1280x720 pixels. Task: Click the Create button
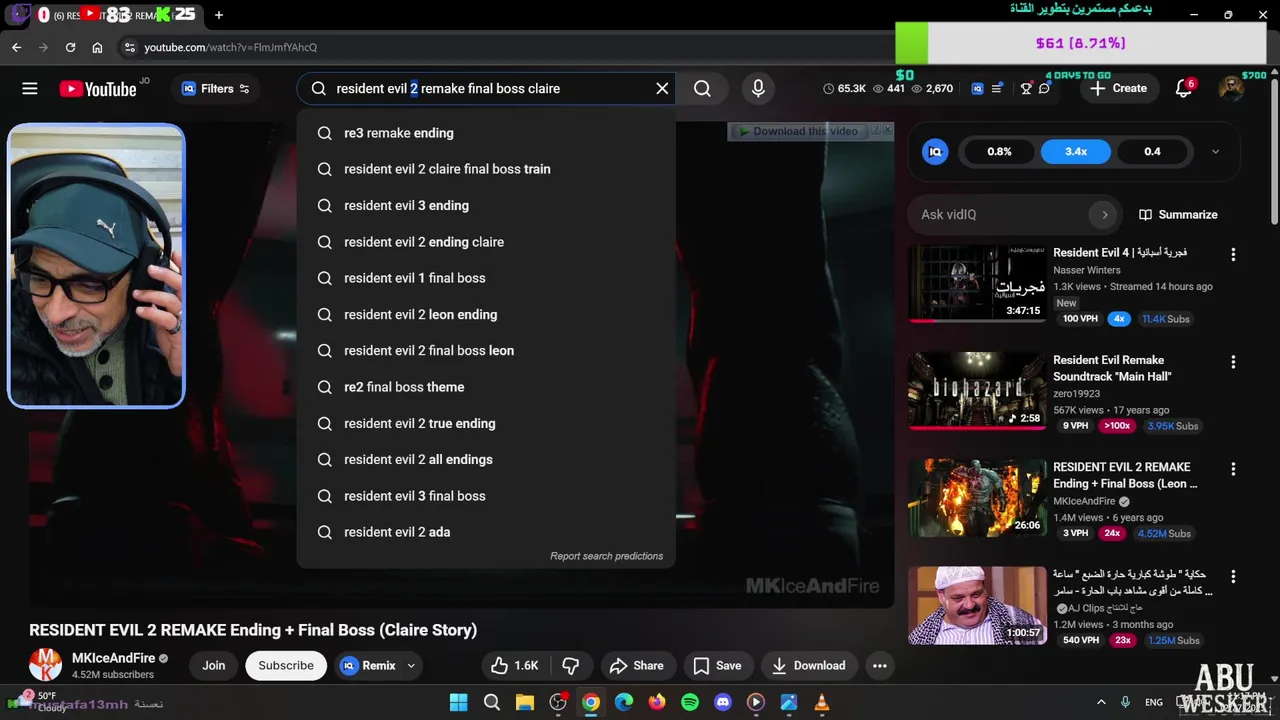tap(1119, 89)
